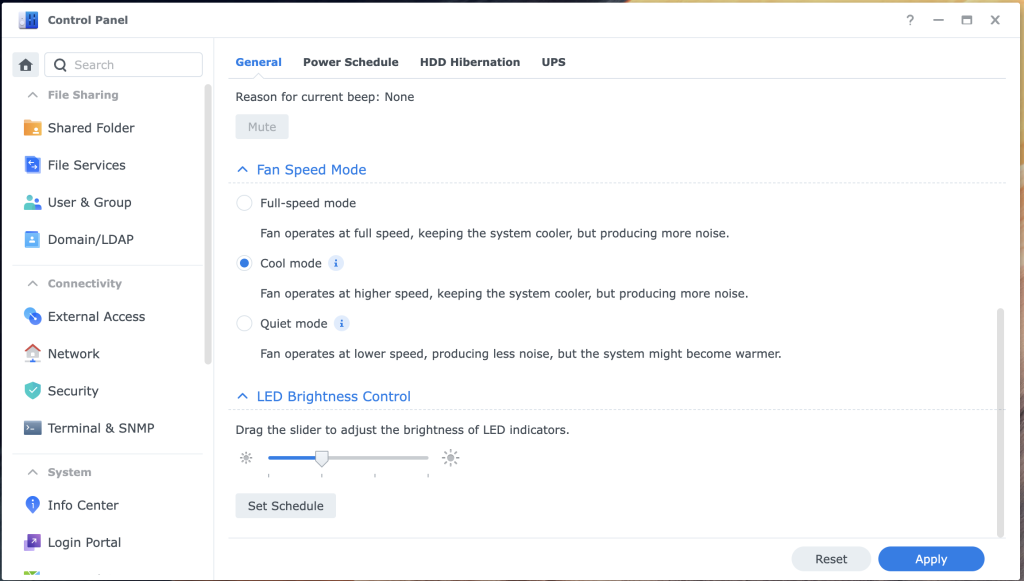Collapse the Fan Speed Mode section
Viewport: 1024px width, 581px height.
pyautogui.click(x=242, y=170)
